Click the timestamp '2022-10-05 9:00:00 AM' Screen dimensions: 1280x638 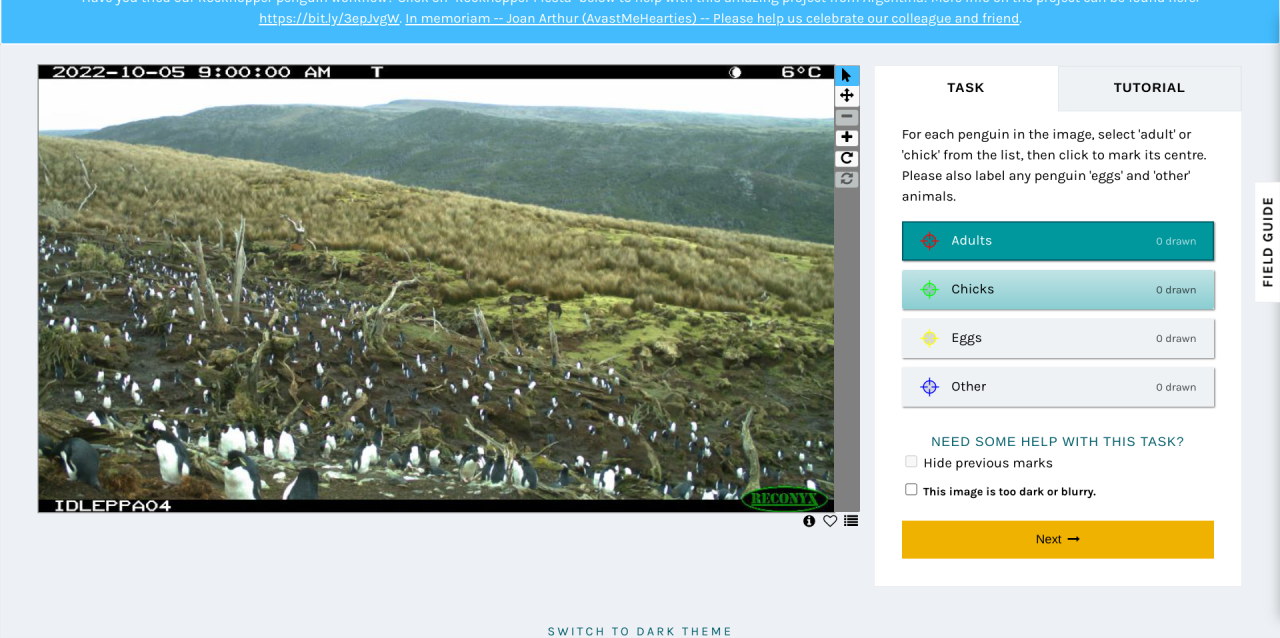(x=191, y=72)
